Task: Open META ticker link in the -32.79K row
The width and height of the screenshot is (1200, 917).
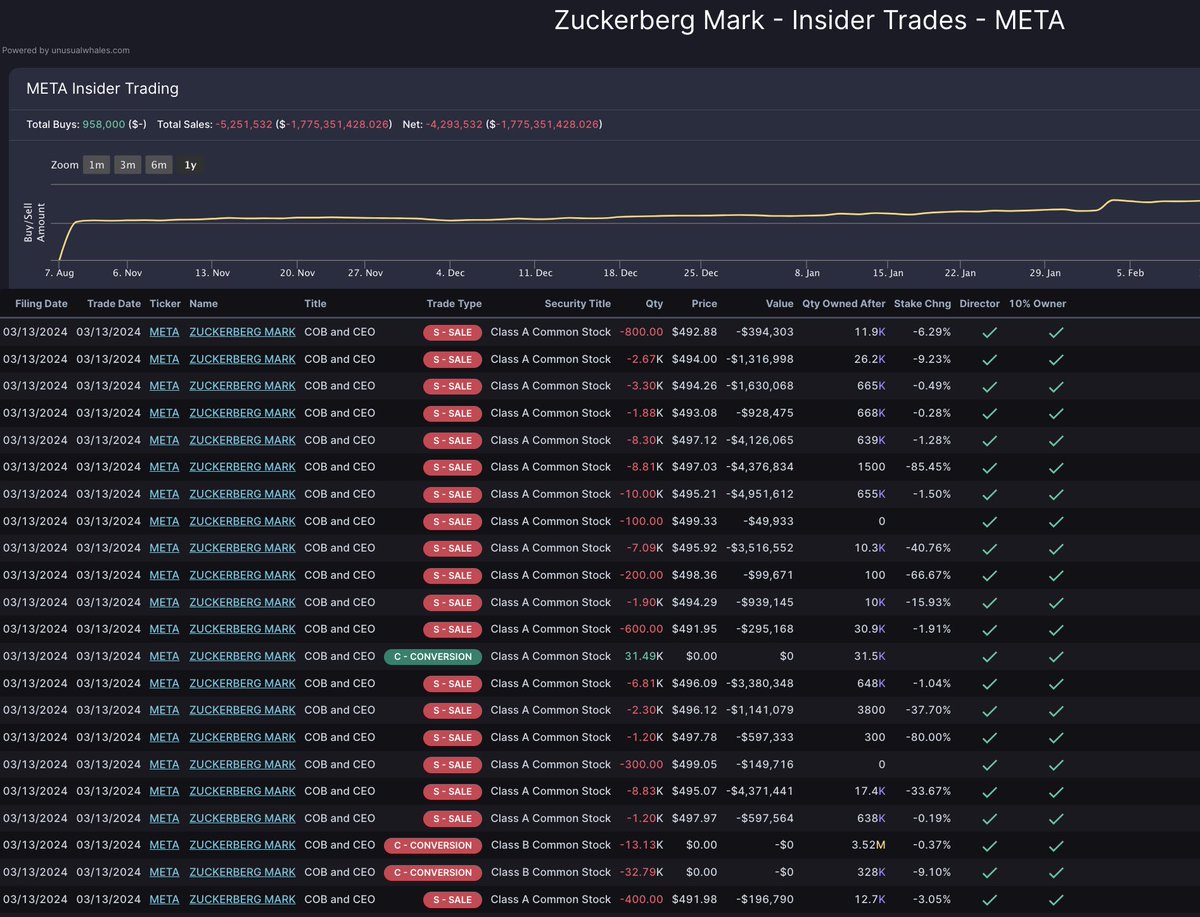Action: [164, 872]
